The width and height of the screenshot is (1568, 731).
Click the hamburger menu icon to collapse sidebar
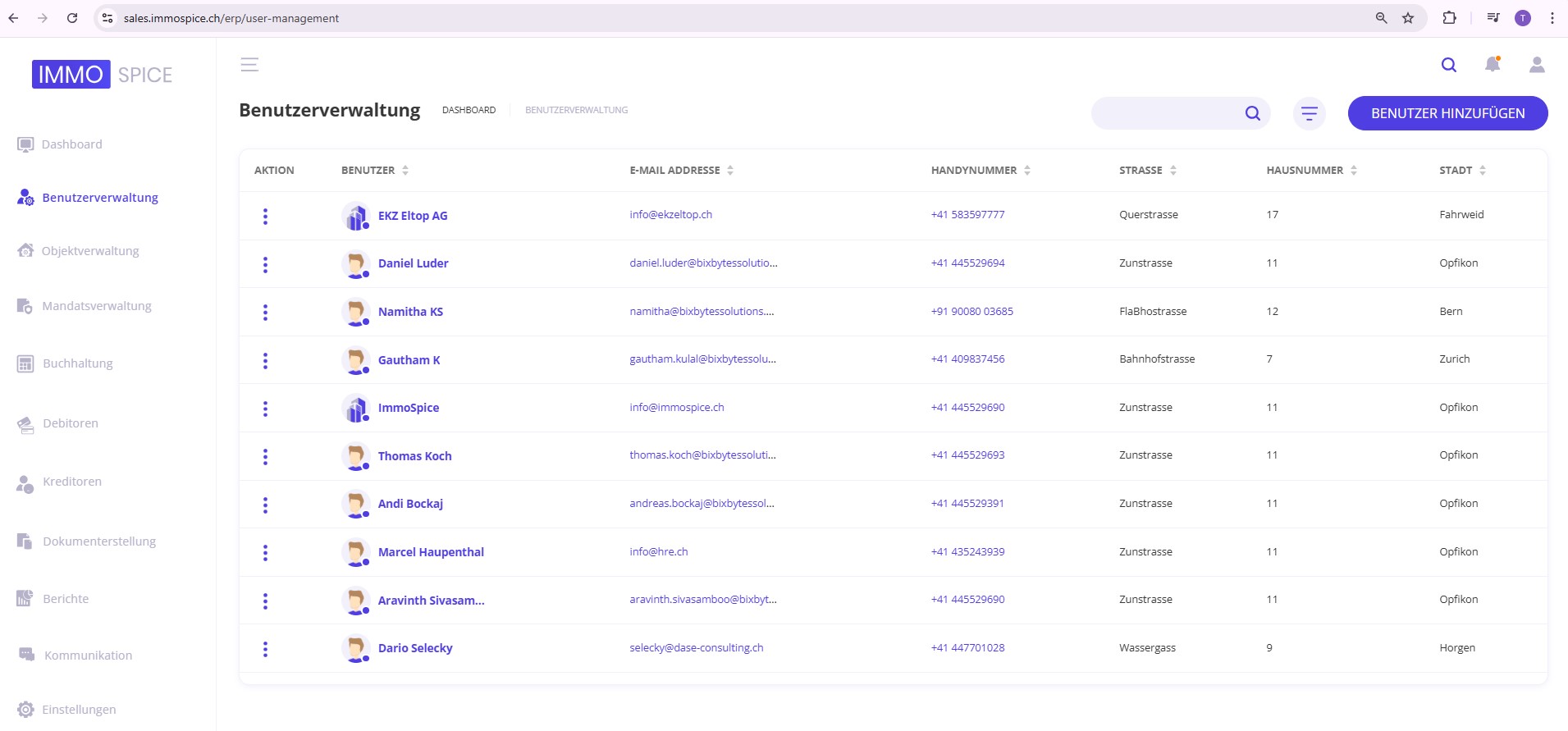[249, 65]
